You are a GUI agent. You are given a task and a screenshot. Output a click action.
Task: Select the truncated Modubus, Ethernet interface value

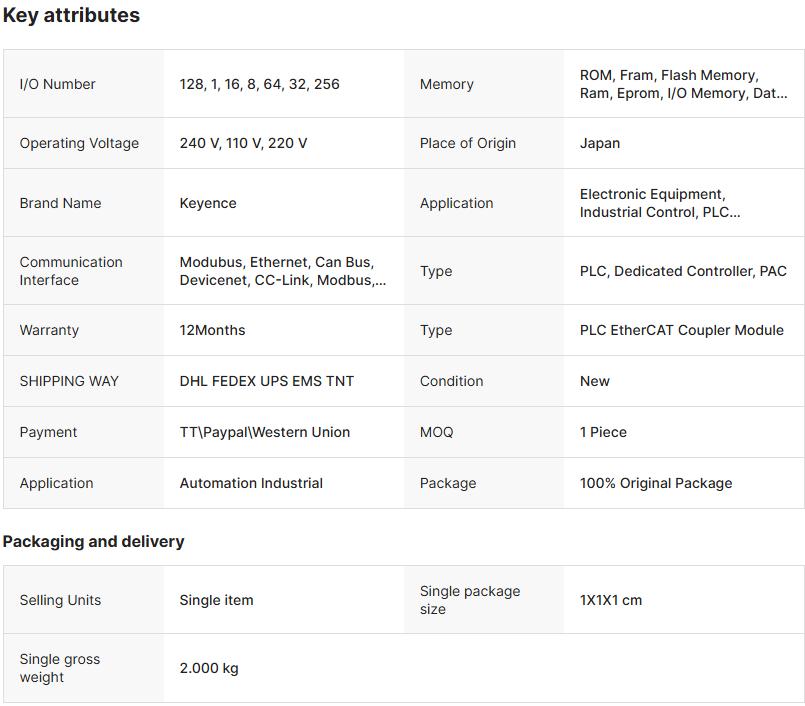coord(282,271)
